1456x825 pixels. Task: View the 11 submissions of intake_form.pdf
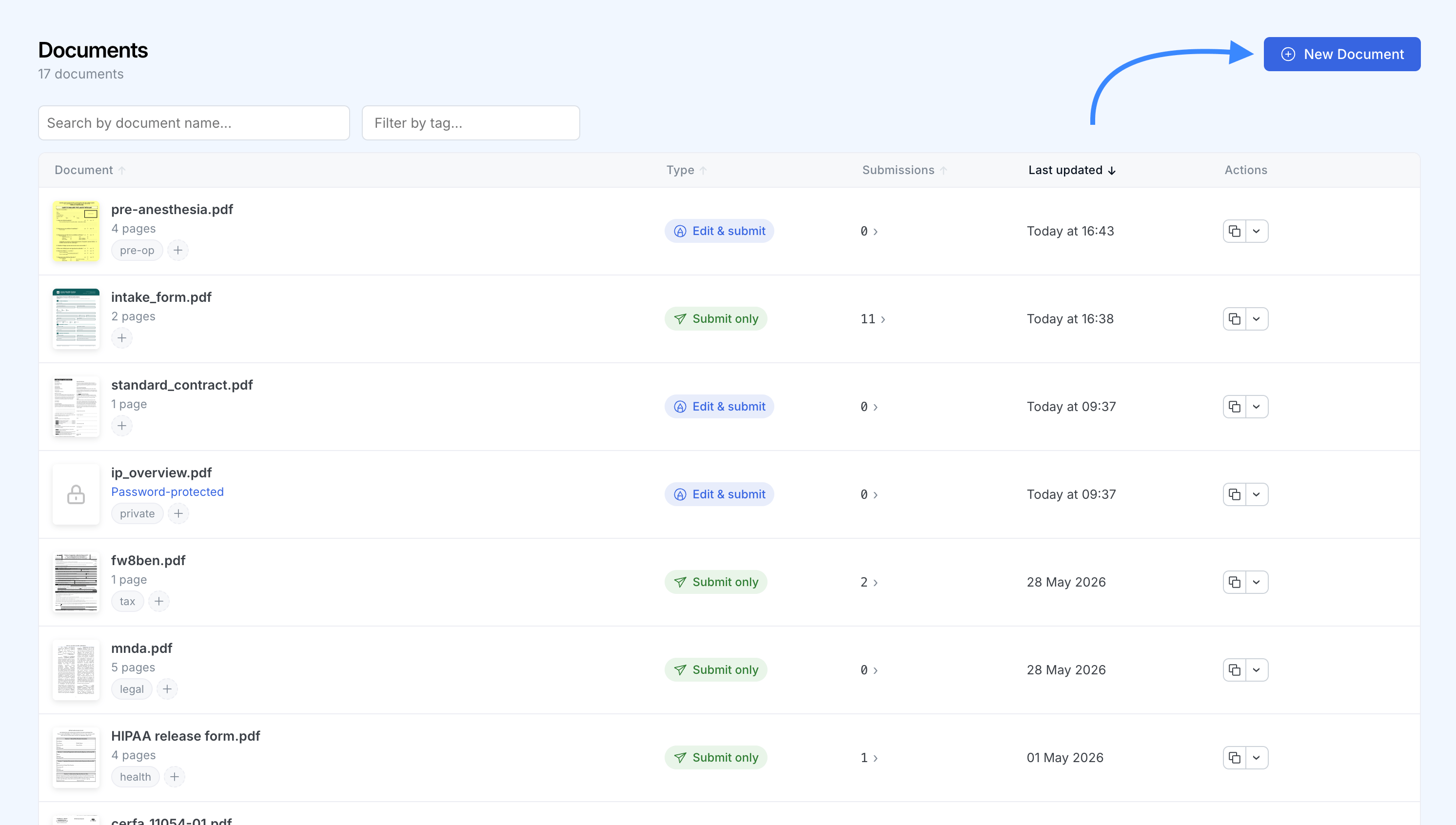[x=872, y=319]
